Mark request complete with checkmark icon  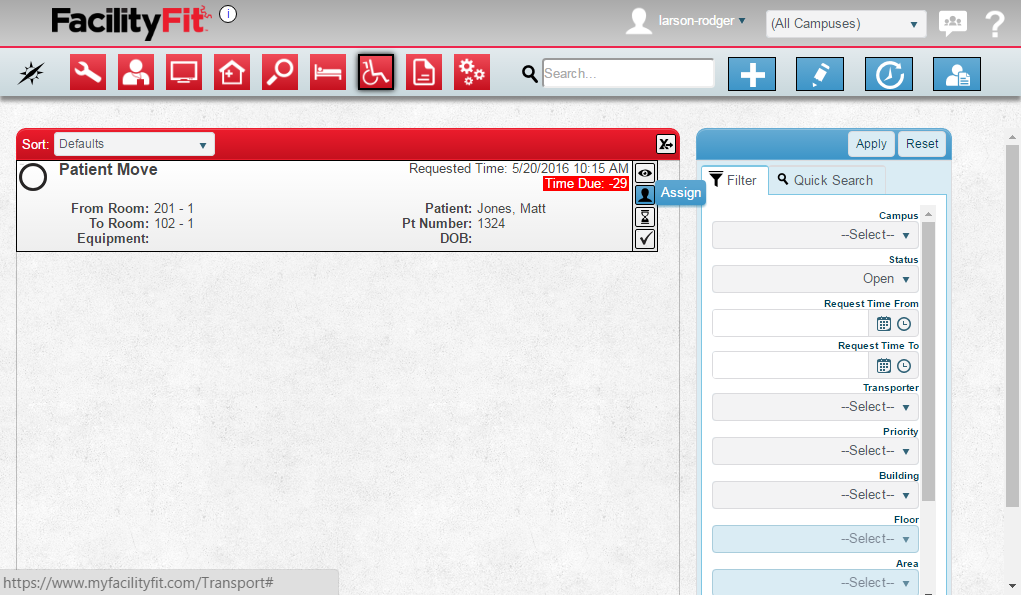pyautogui.click(x=645, y=239)
